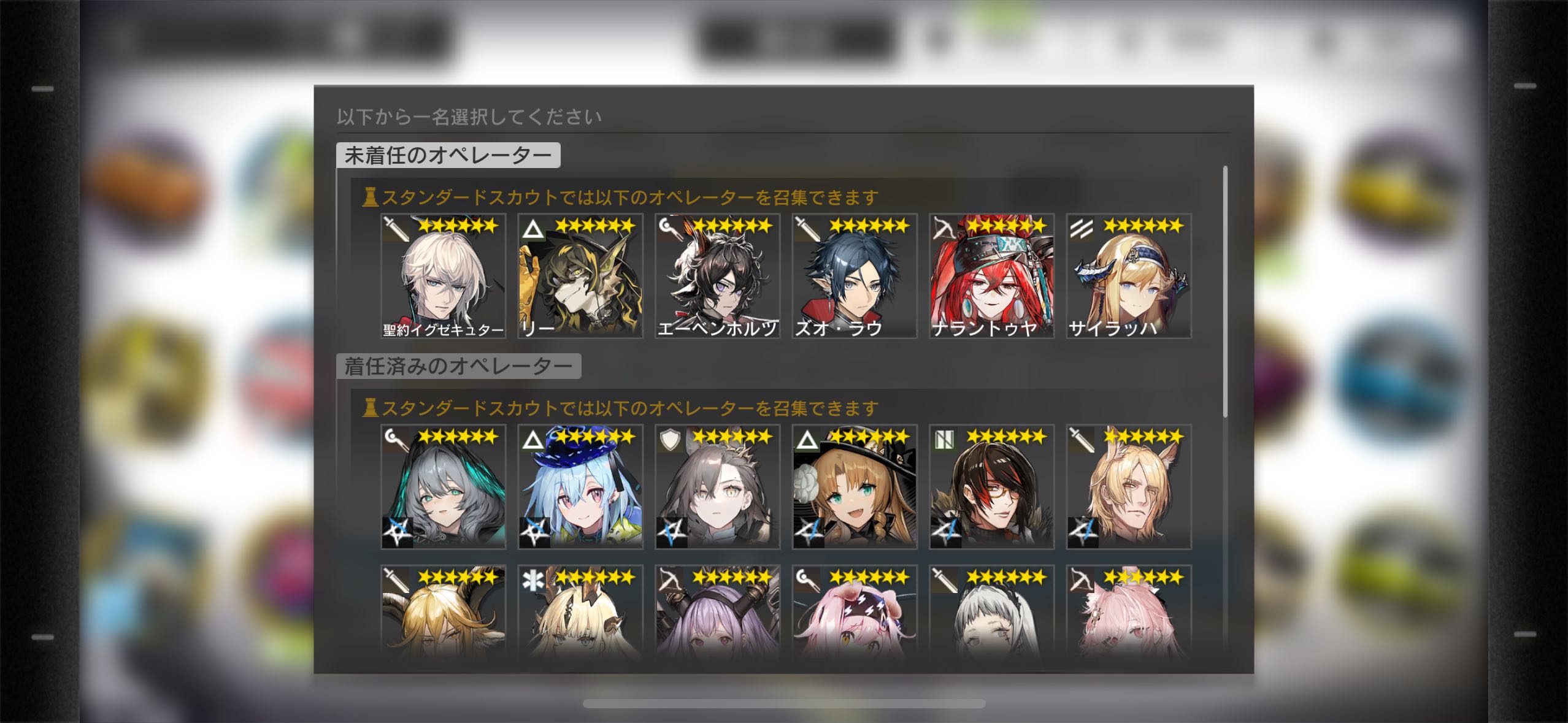Image resolution: width=1568 pixels, height=723 pixels.
Task: Click the medic snowflake icon on blonde operator
Action: click(x=533, y=581)
